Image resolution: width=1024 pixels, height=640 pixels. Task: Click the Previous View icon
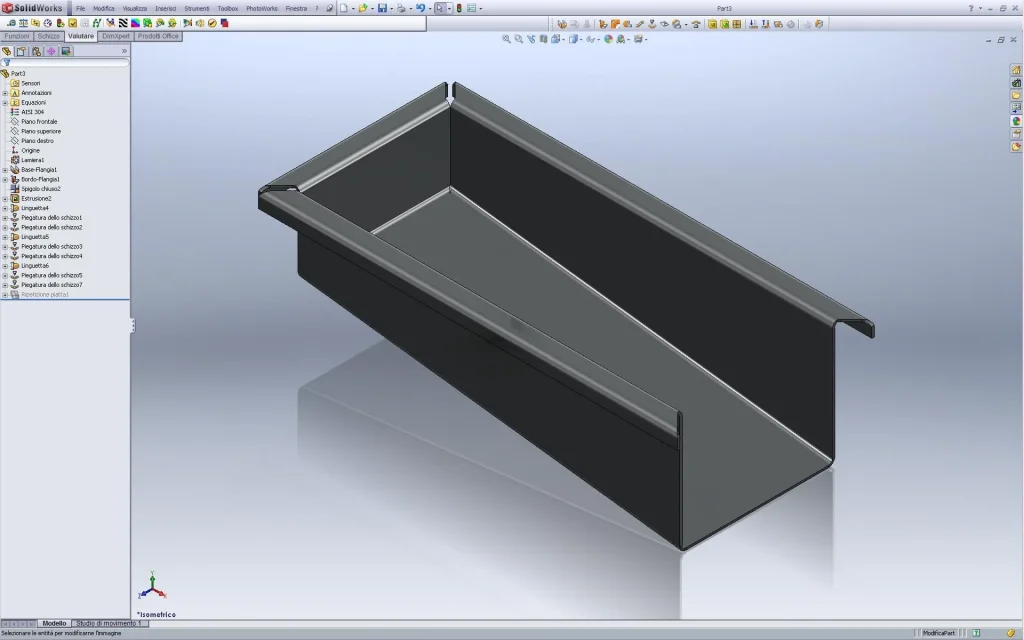coord(531,39)
